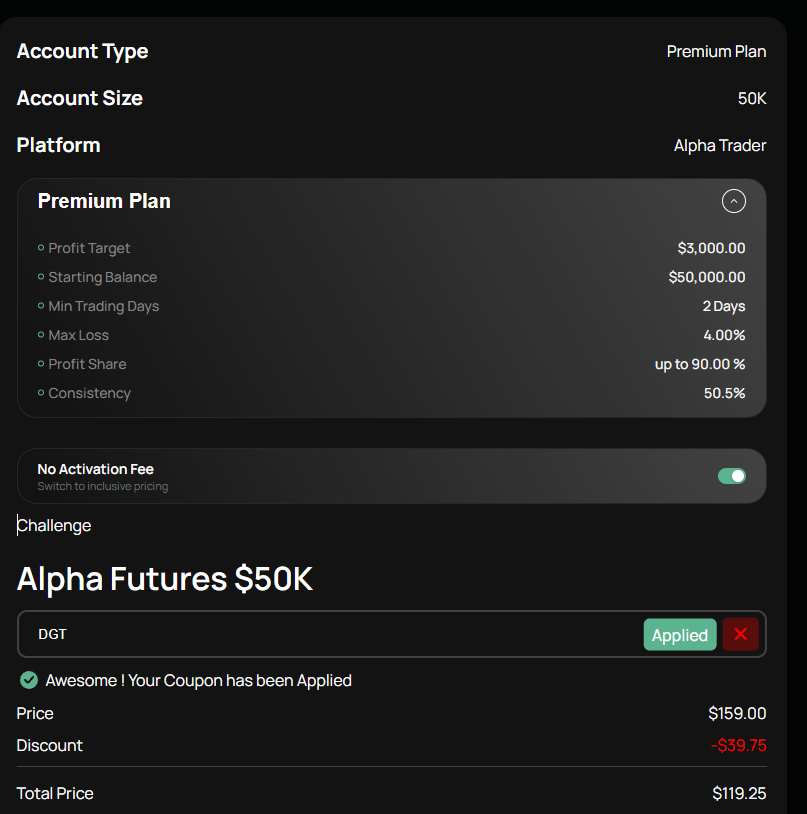Click the "Switch to inclusive pricing" subtitle
Image resolution: width=807 pixels, height=814 pixels.
(x=103, y=486)
